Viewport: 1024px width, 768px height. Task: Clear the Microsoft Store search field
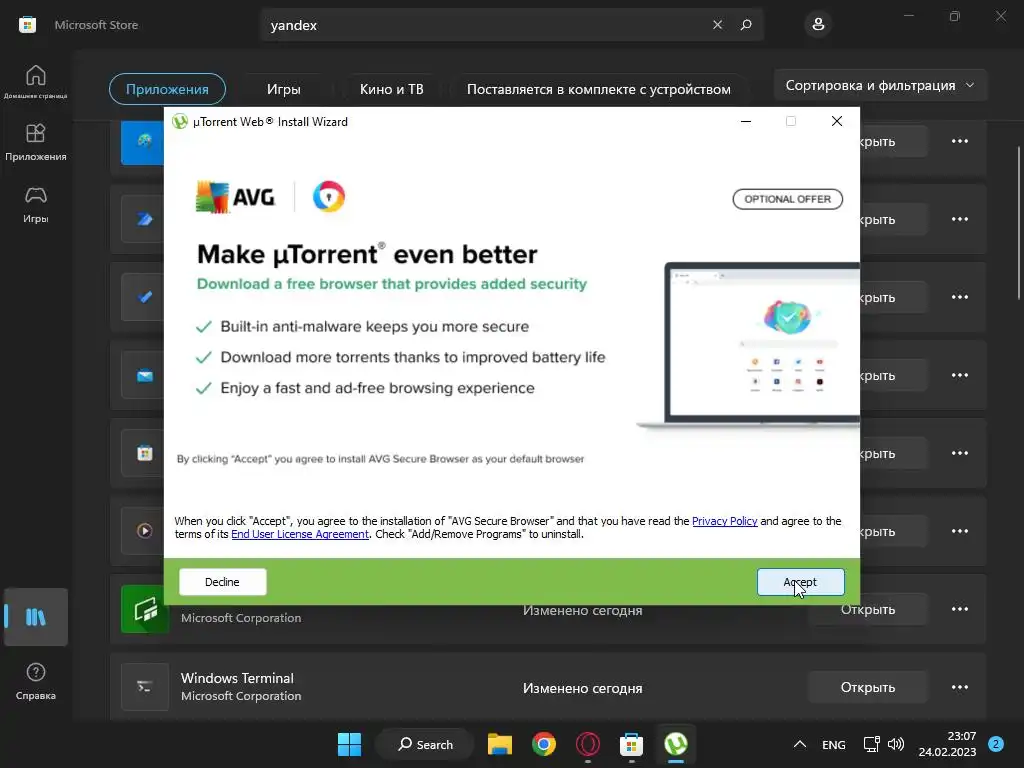point(717,25)
